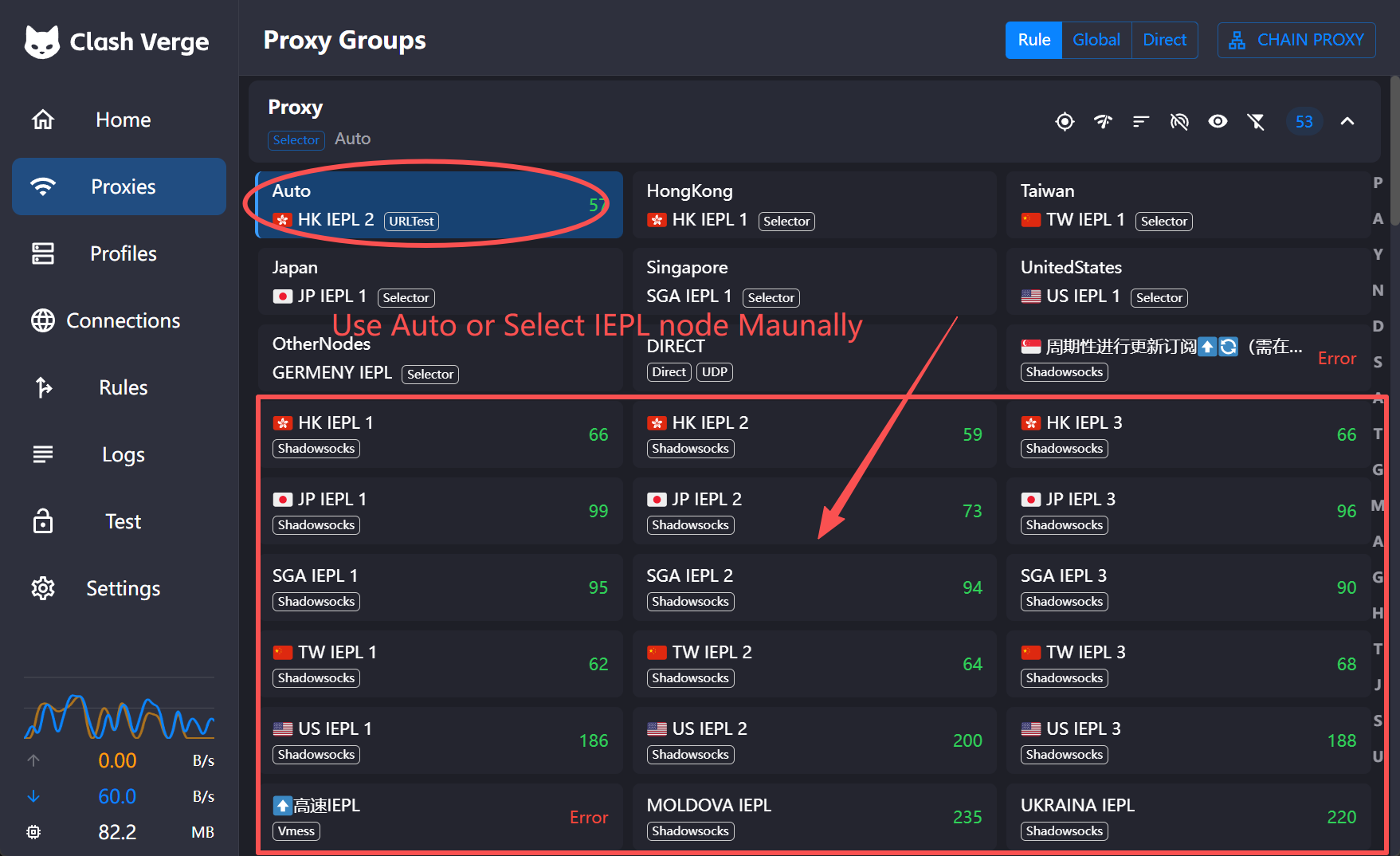This screenshot has height=856, width=1400.
Task: Click the crossed-out filter icon
Action: pyautogui.click(x=1256, y=121)
